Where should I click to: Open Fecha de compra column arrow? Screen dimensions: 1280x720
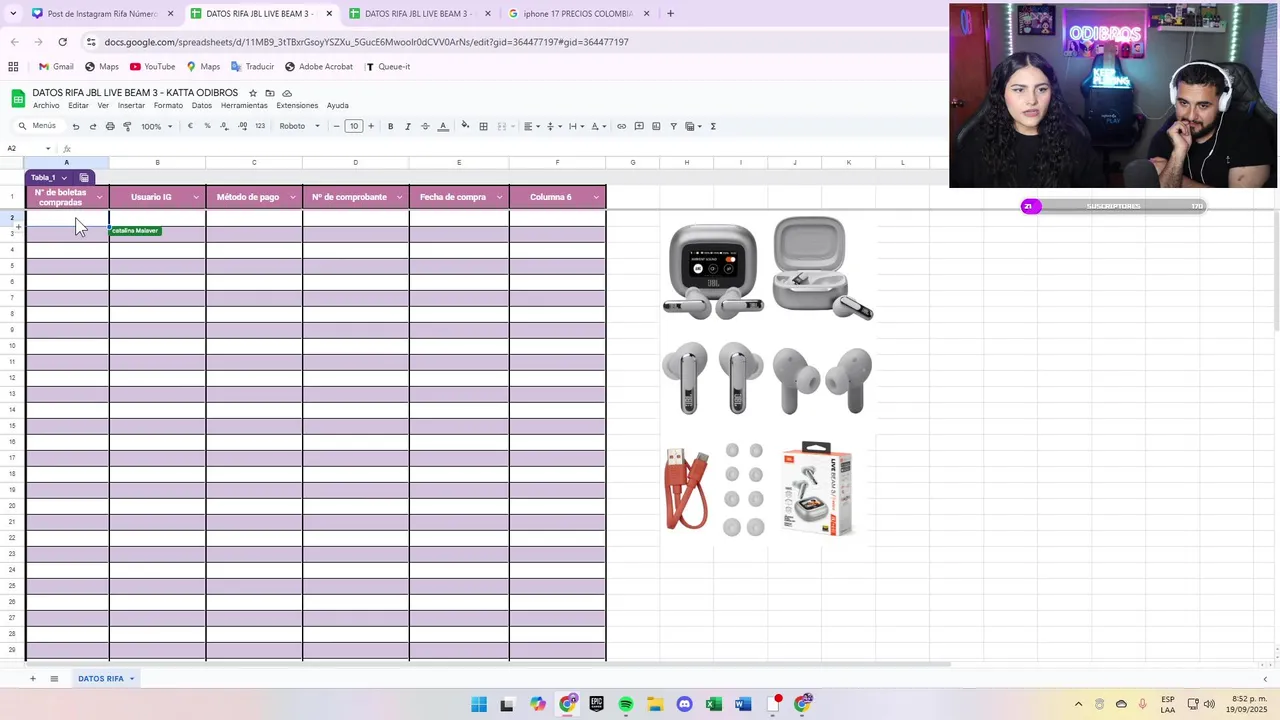pos(499,197)
